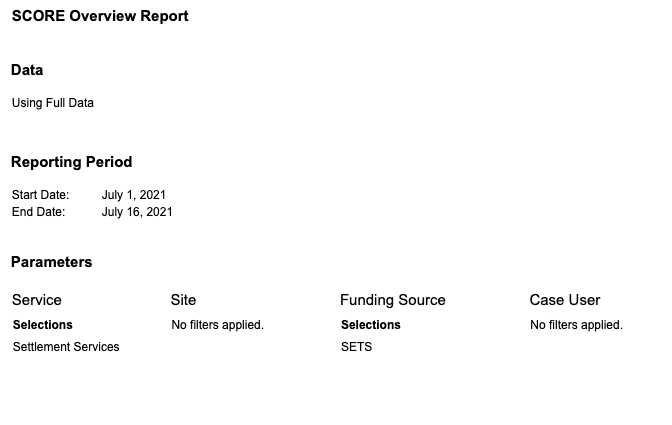
Task: Click the July 16, 2021 end date value
Action: point(137,212)
